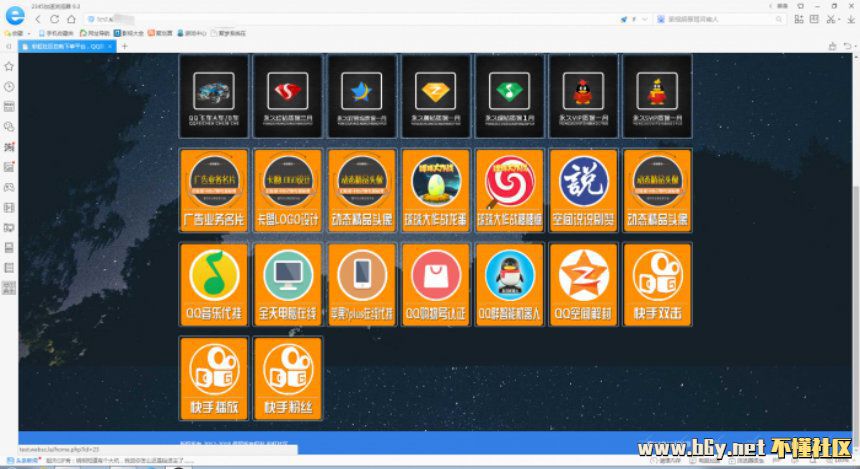Viewport: 860px width, 469px height.
Task: Open the 球球大作战 dragon egg tile
Action: coord(435,190)
